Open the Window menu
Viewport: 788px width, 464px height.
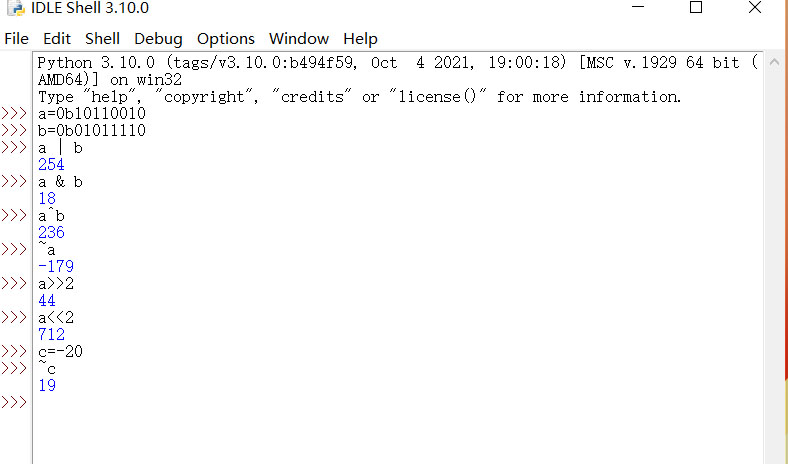tap(299, 39)
